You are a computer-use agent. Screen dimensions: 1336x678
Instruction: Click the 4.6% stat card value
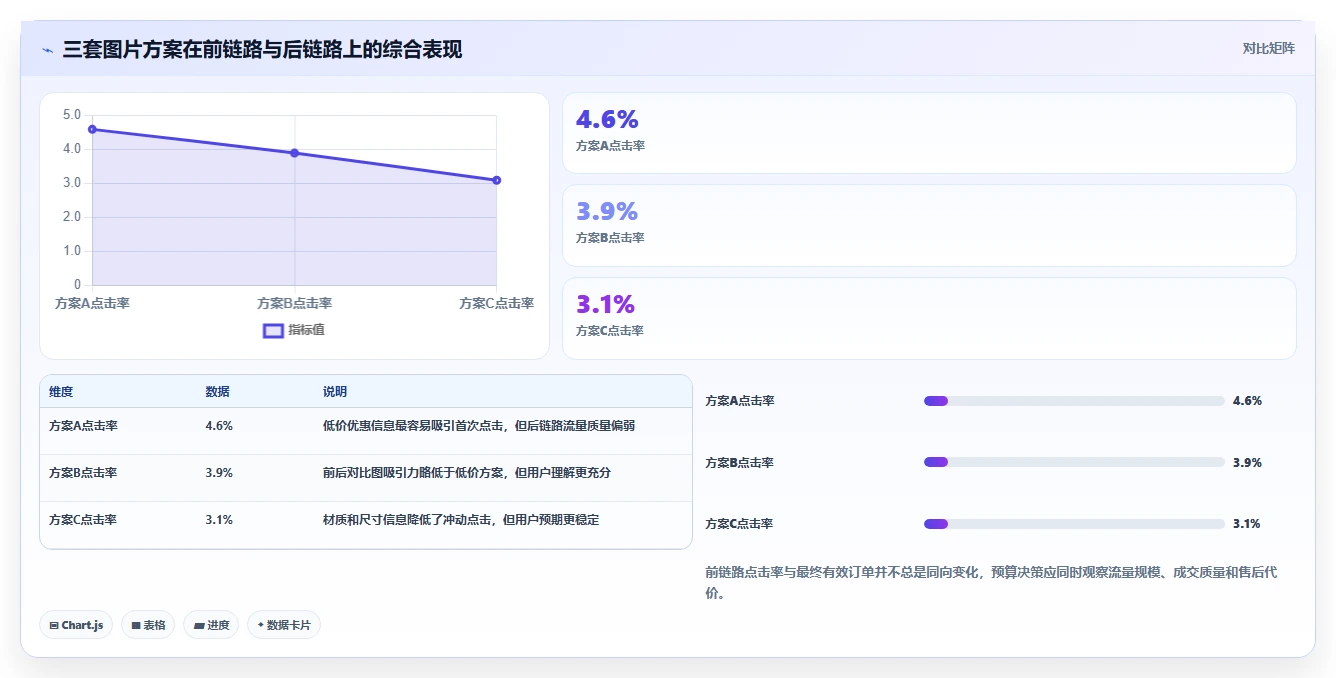tap(607, 120)
